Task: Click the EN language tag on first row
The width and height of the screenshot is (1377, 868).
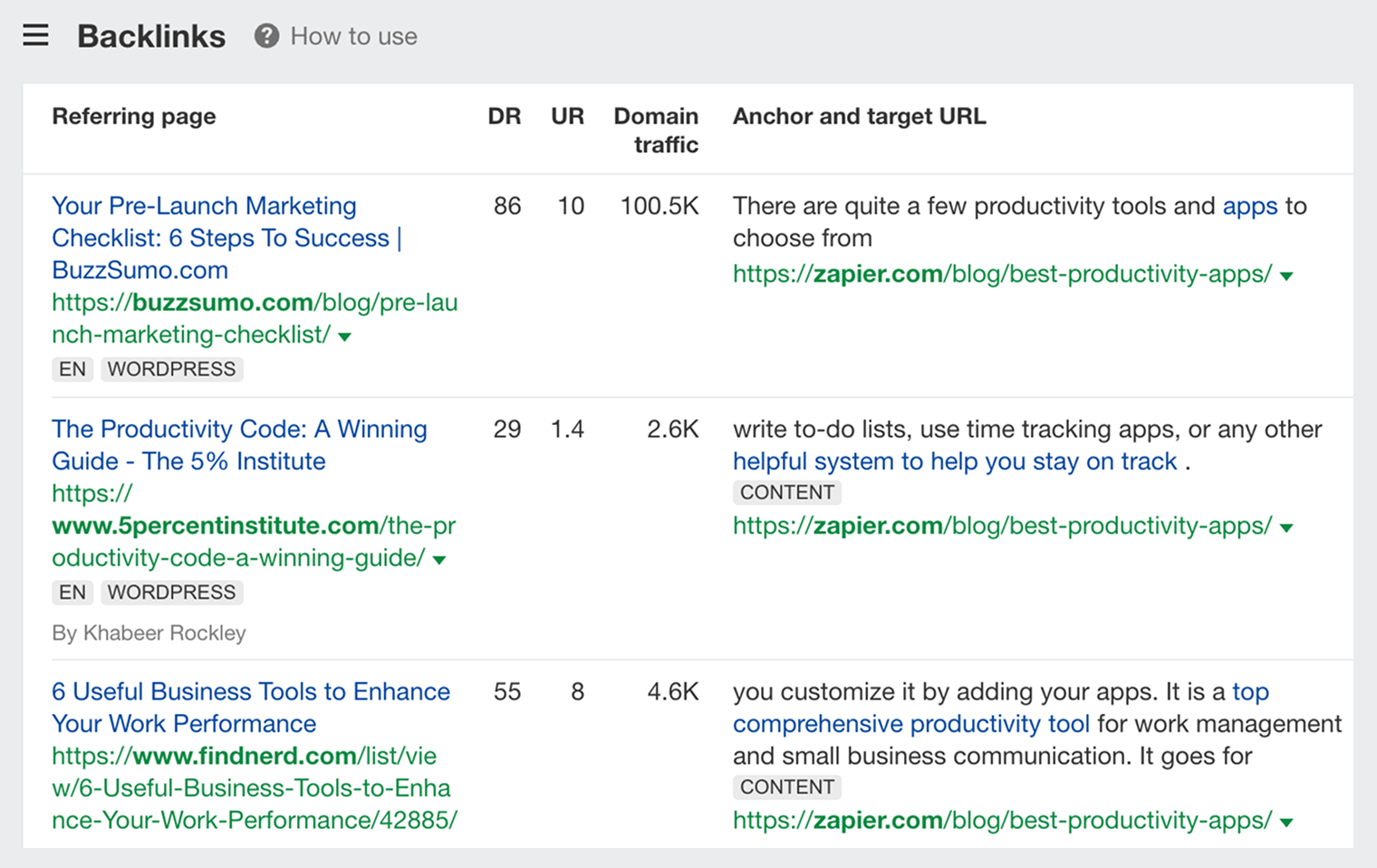Action: [72, 369]
